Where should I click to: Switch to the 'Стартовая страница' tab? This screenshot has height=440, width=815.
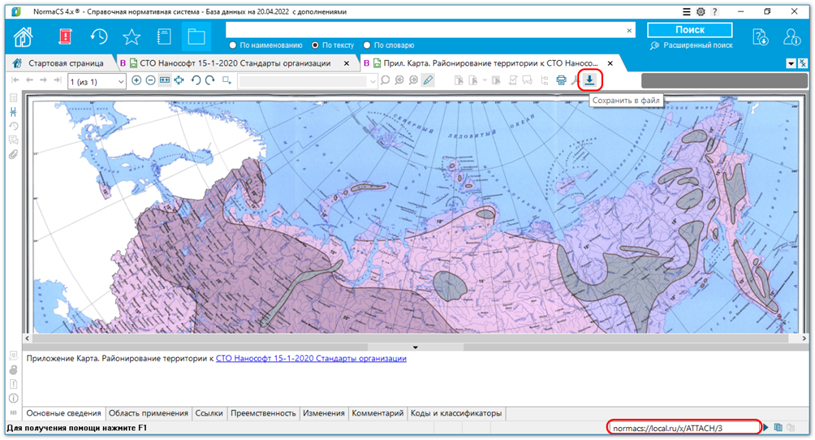coord(62,62)
